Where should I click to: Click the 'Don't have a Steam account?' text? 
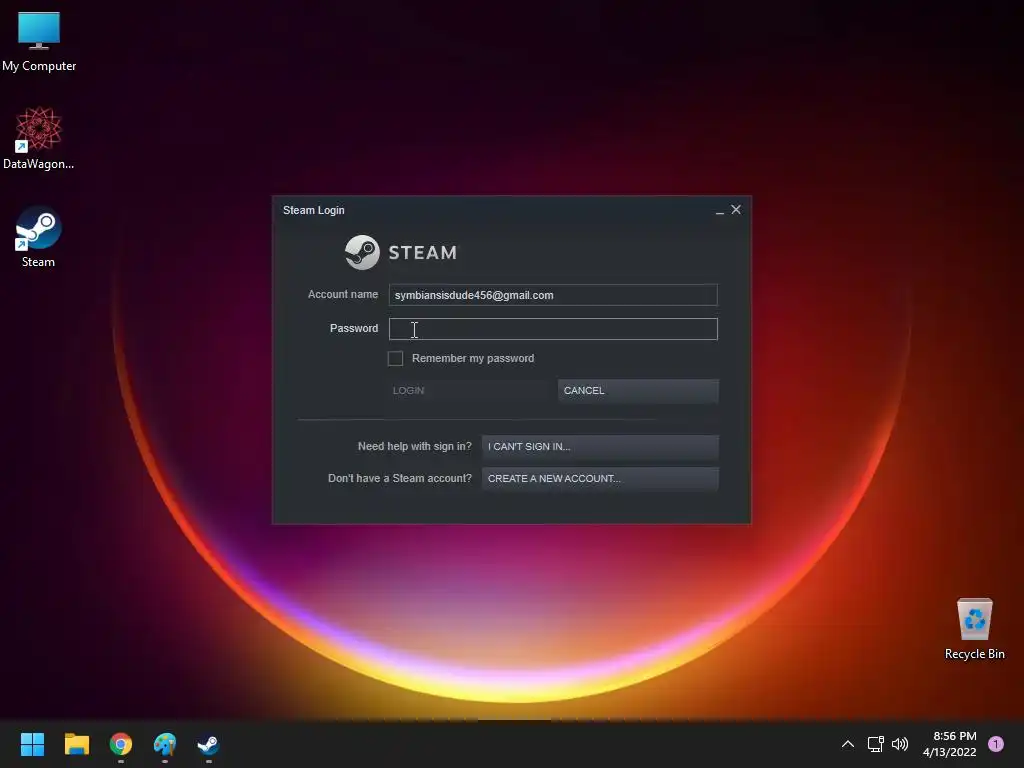click(x=400, y=479)
